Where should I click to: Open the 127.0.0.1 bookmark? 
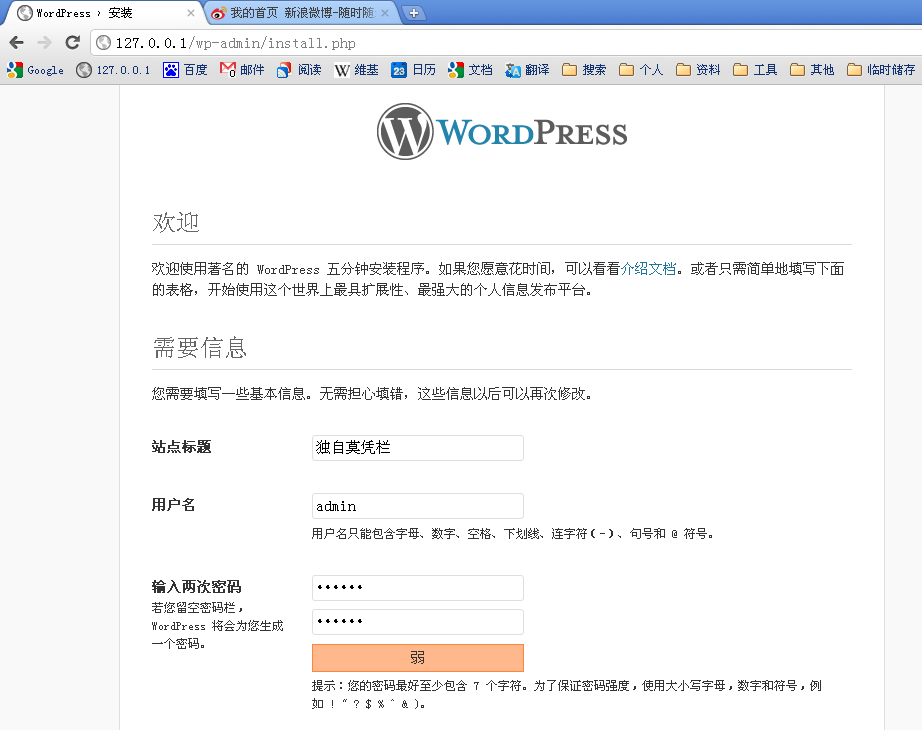tap(113, 70)
